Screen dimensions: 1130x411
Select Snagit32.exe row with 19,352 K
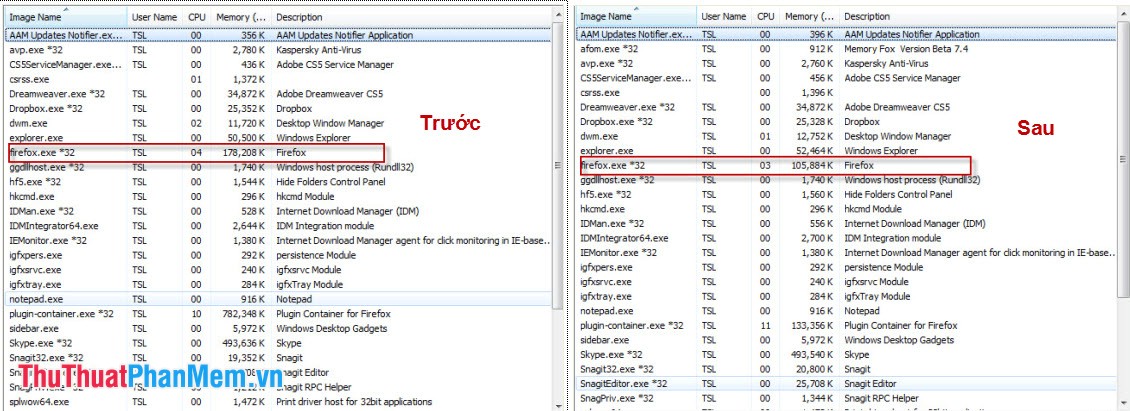tap(279, 358)
